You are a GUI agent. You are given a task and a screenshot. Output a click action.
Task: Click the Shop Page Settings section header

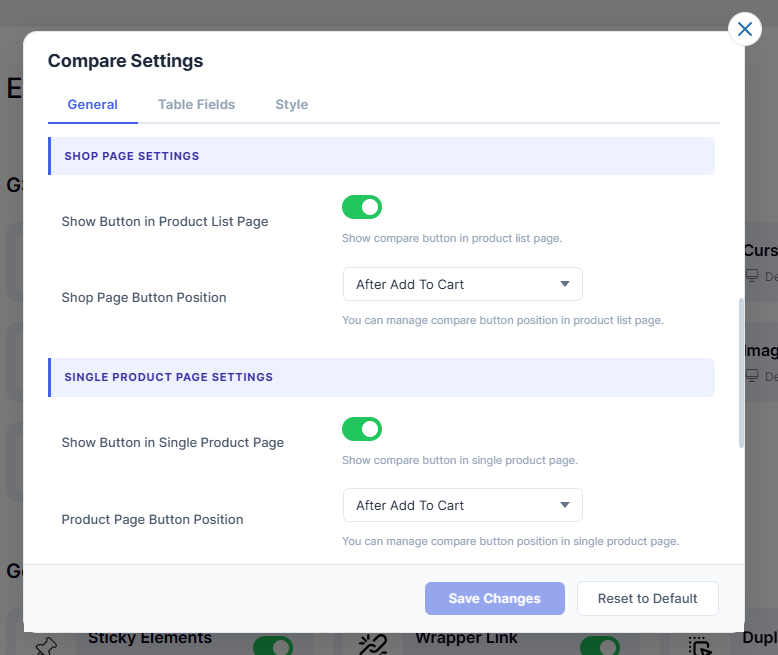click(x=381, y=156)
